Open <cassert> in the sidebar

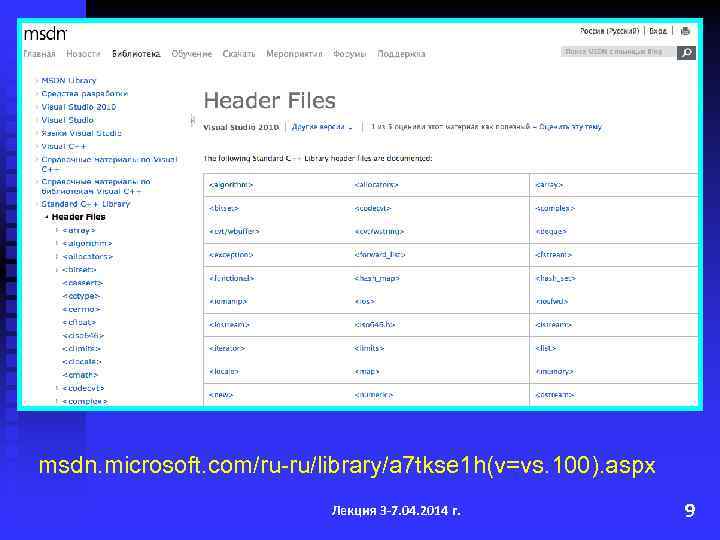click(82, 283)
